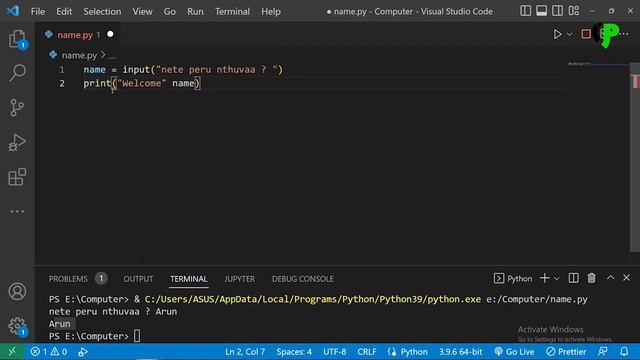
Task: Kill terminal with trash icon
Action: (591, 278)
